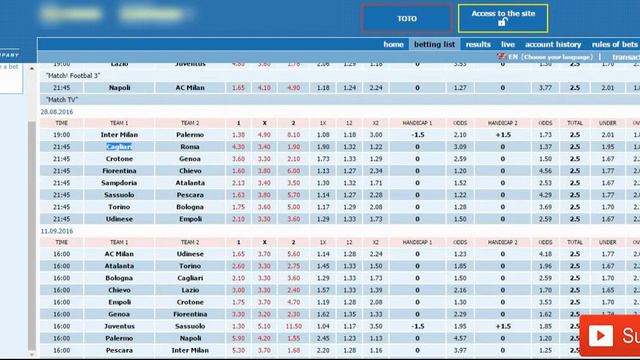
Task: Click odds 3.60 for Crotone vs Genoa
Action: (238, 159)
